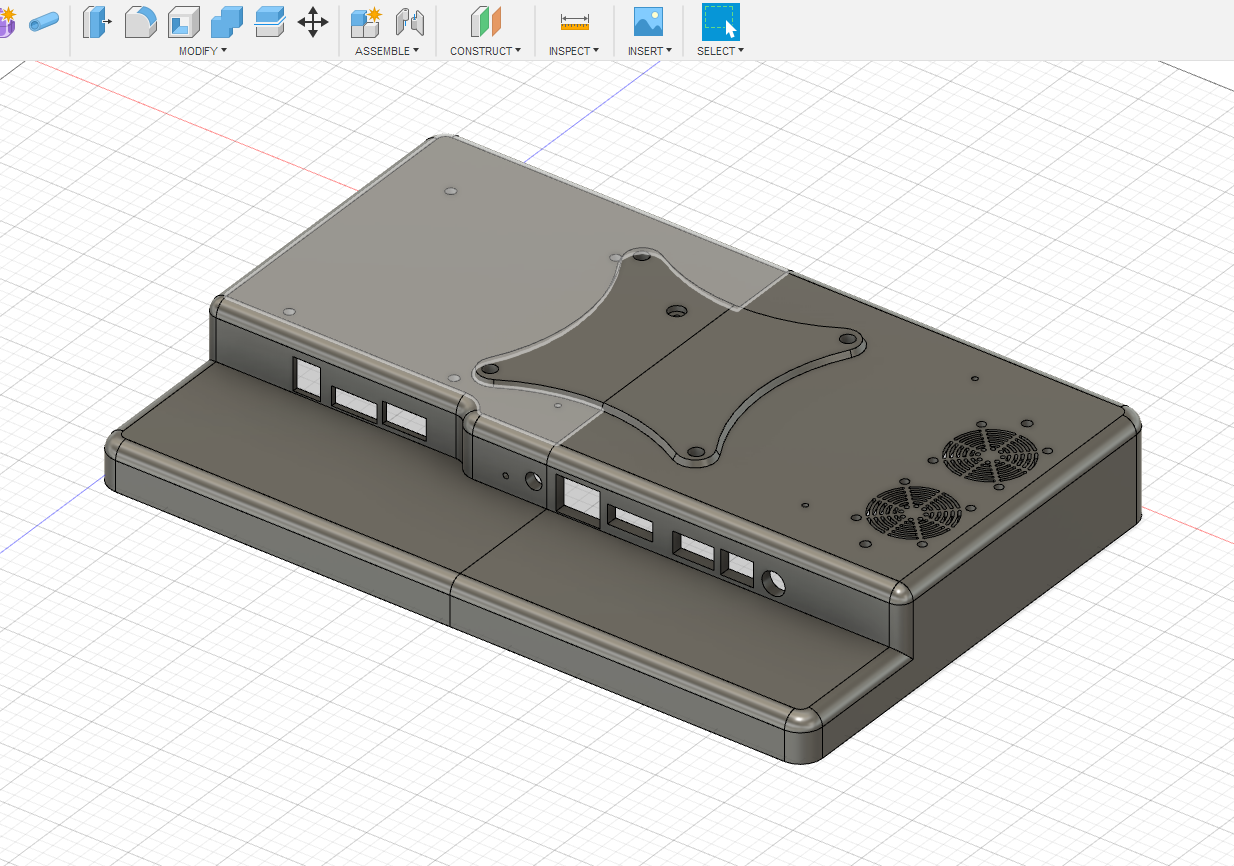This screenshot has height=866, width=1234.
Task: Select the Joint tool
Action: tap(410, 22)
